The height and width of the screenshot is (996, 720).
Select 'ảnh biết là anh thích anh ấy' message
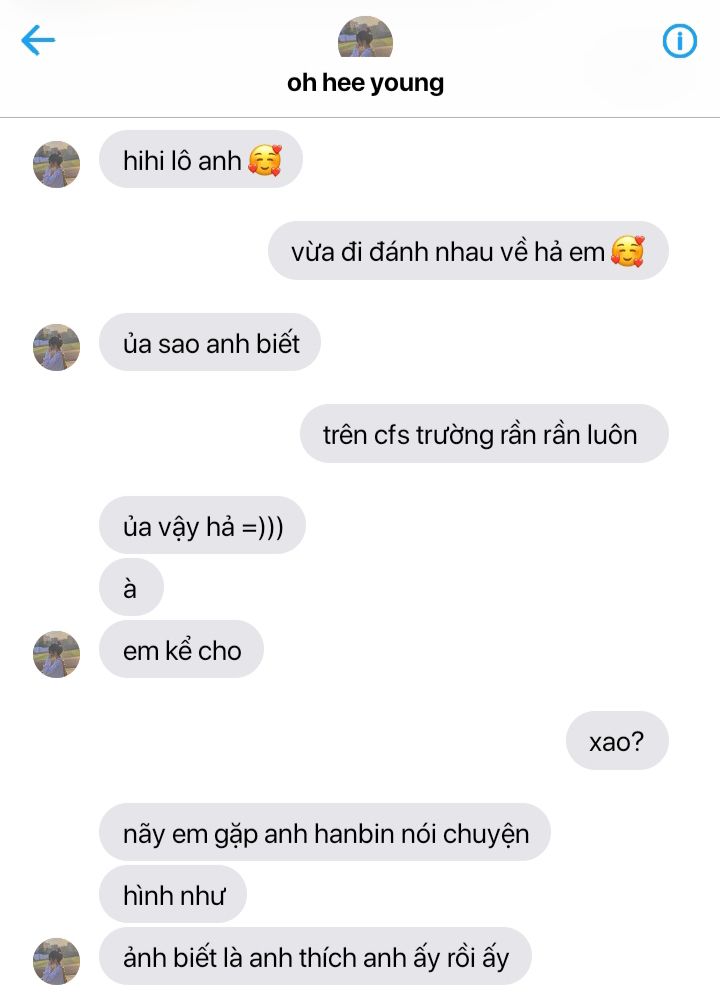[x=315, y=956]
